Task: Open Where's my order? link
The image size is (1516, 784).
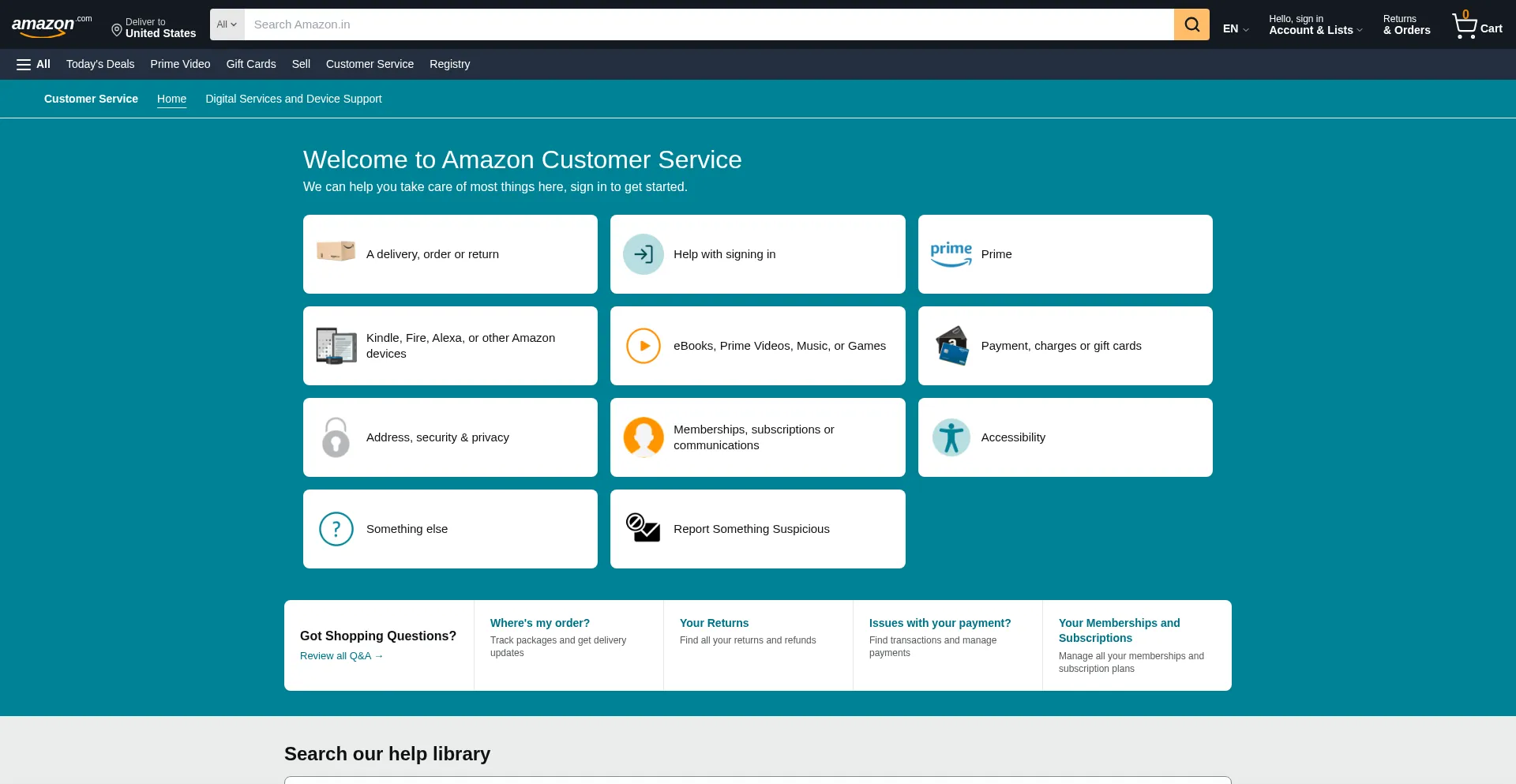Action: click(540, 623)
